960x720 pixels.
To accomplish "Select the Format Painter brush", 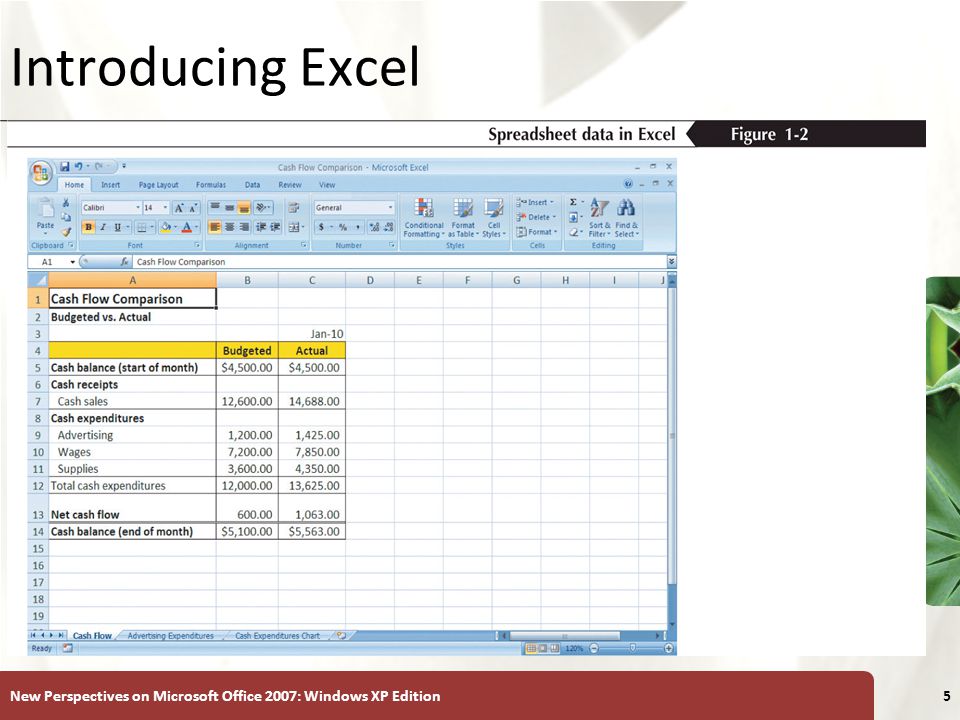I will 66,231.
